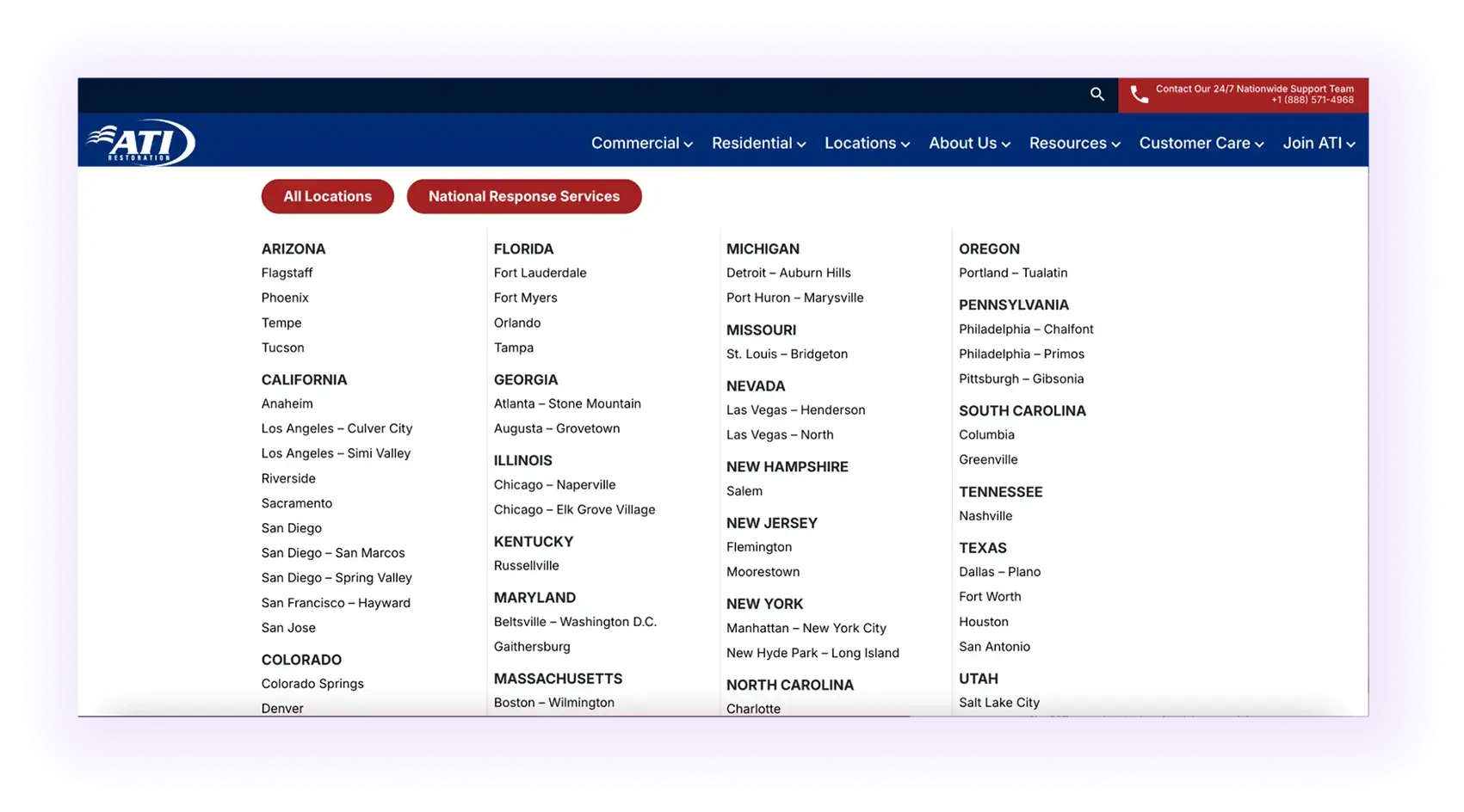This screenshot has height=812, width=1464.
Task: Choose the Orlando location
Action: point(517,323)
